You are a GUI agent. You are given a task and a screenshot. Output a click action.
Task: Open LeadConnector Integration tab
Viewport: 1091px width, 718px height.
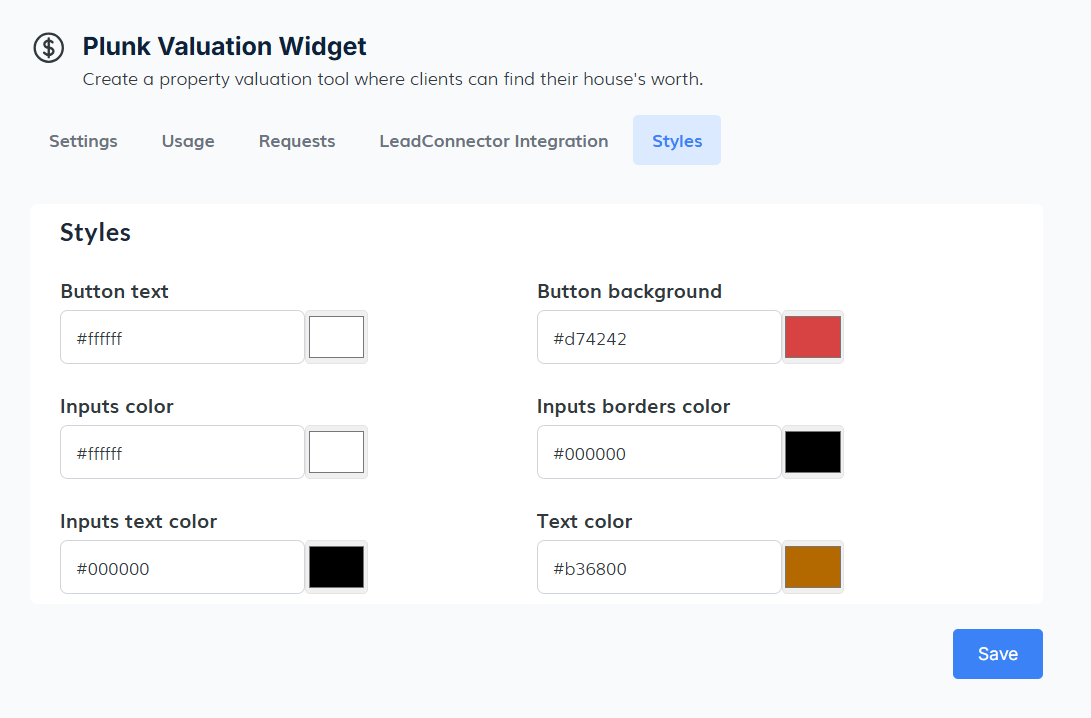(x=494, y=141)
